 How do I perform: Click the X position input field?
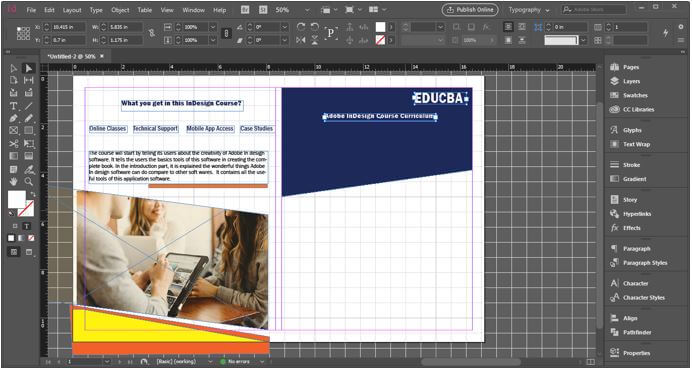point(68,27)
